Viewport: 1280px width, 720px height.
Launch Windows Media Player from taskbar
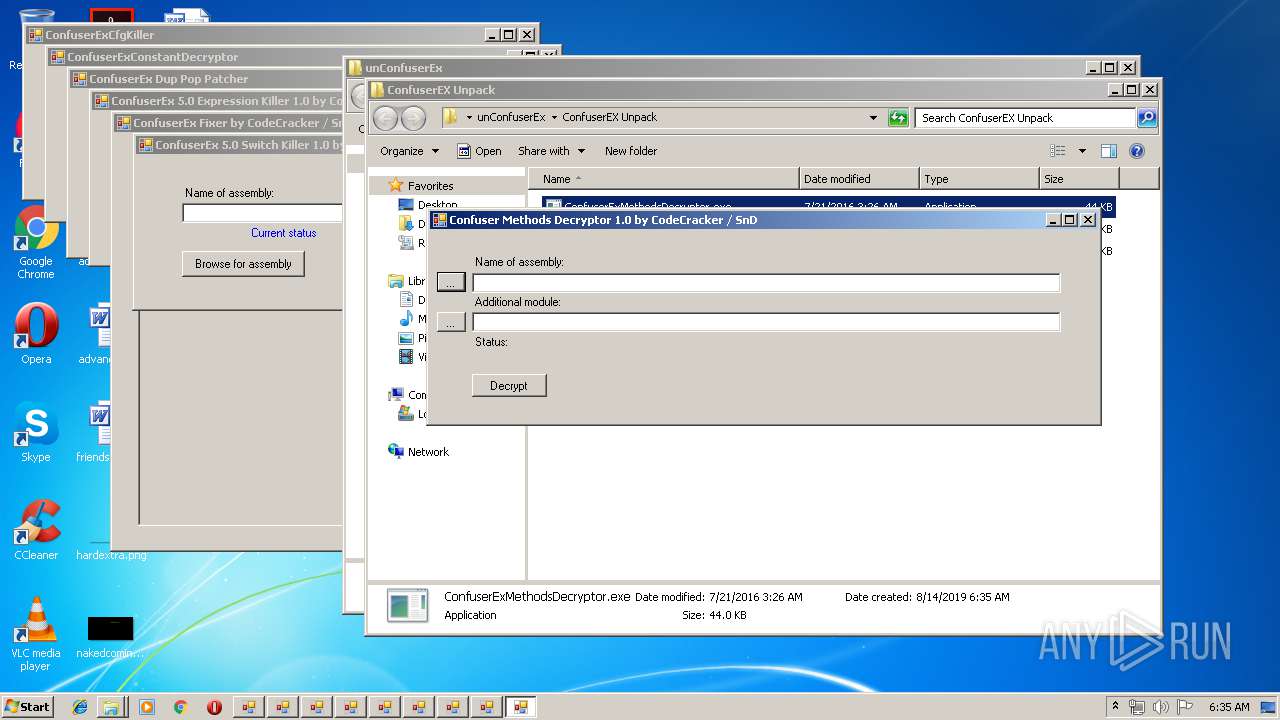[x=147, y=707]
